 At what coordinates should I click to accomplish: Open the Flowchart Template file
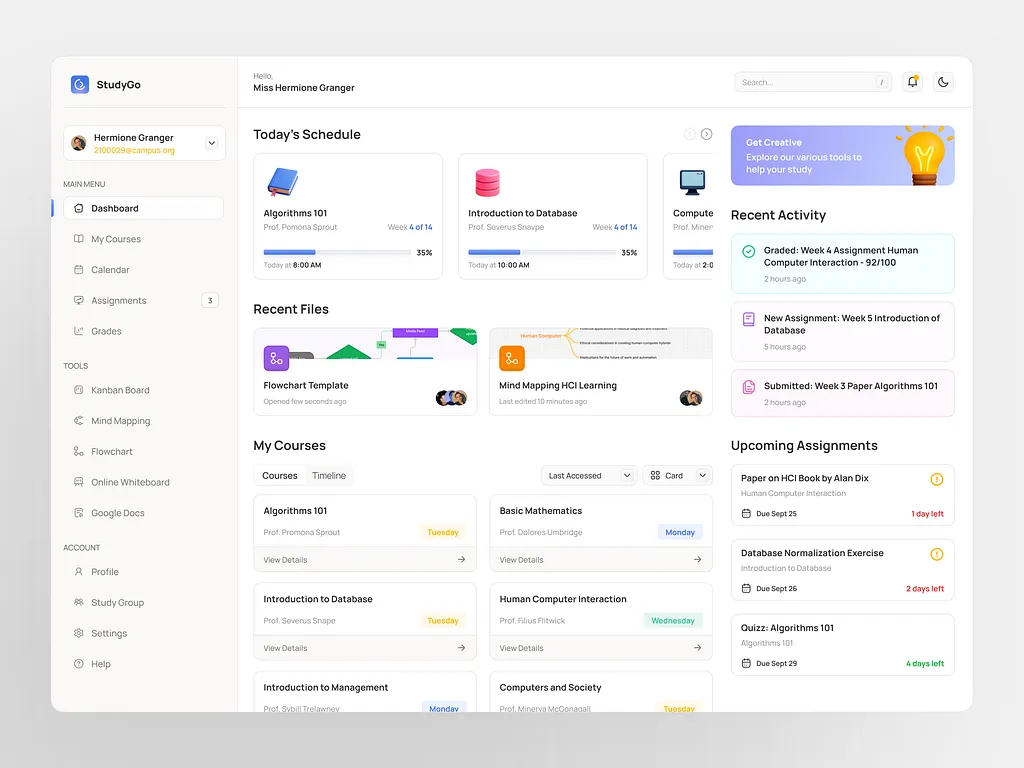click(365, 372)
